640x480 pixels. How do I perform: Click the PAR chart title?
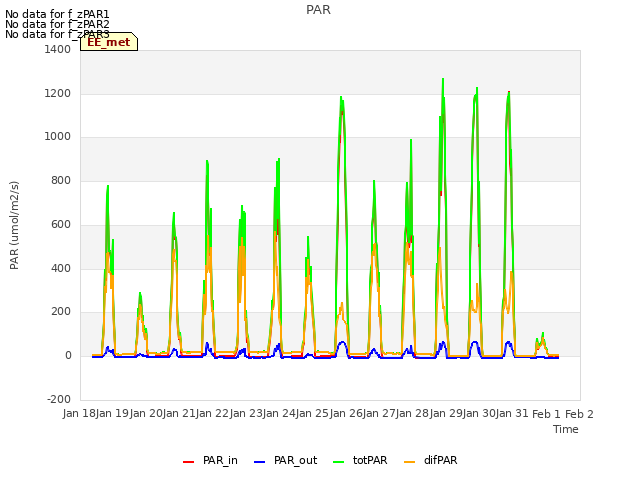click(x=318, y=10)
